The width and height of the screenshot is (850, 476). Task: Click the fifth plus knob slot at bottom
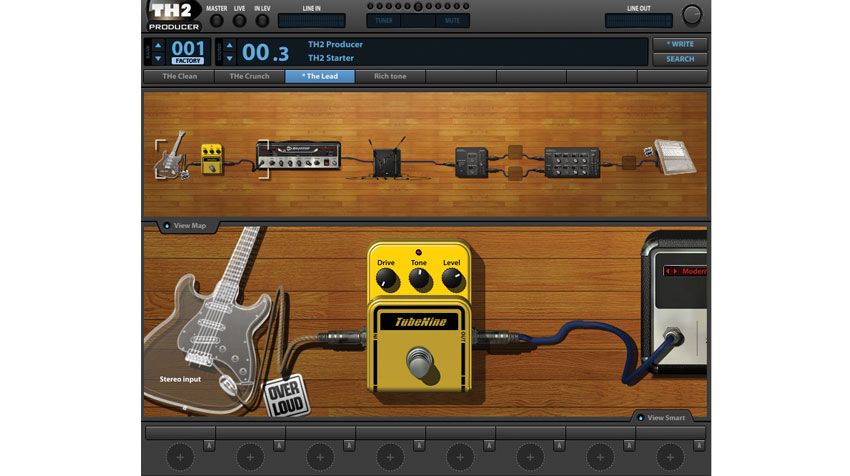pos(460,457)
